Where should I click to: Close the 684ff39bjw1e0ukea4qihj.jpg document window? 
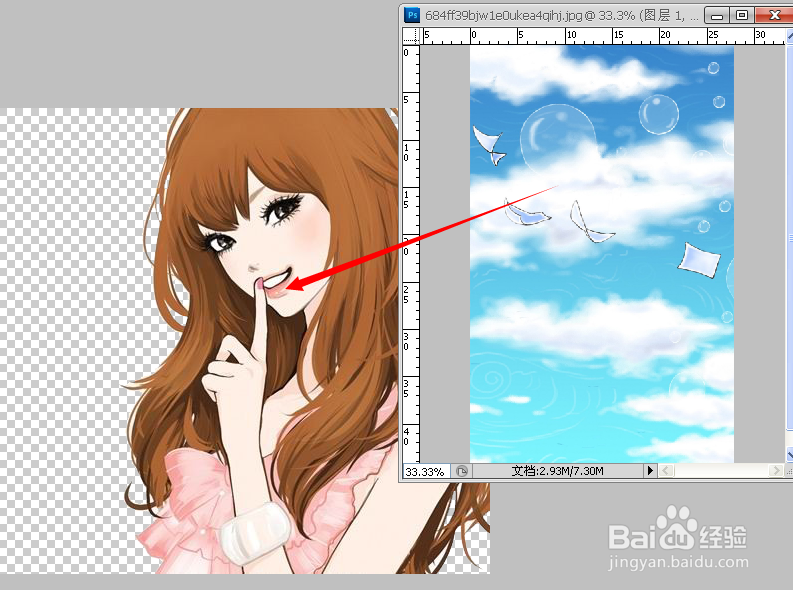point(774,15)
